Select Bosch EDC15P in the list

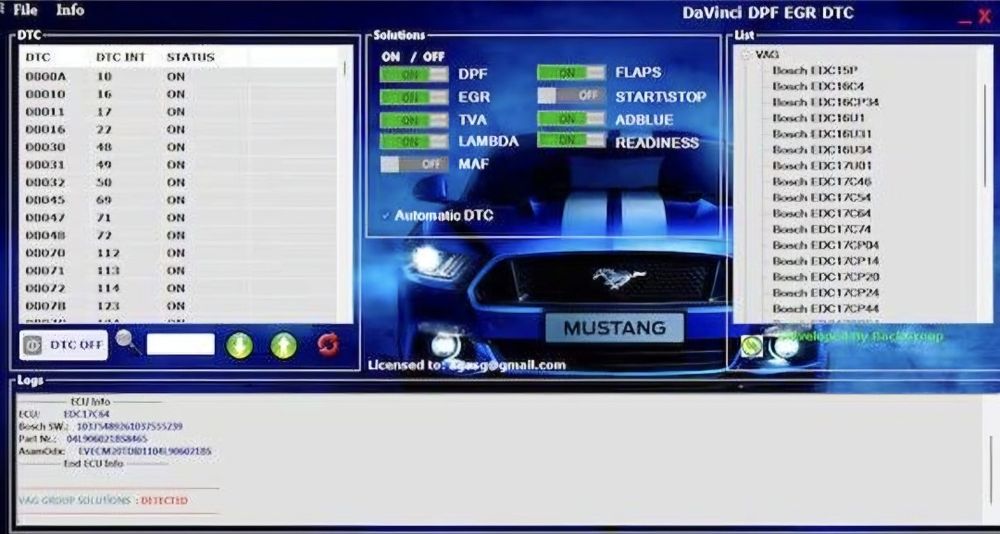pos(814,70)
